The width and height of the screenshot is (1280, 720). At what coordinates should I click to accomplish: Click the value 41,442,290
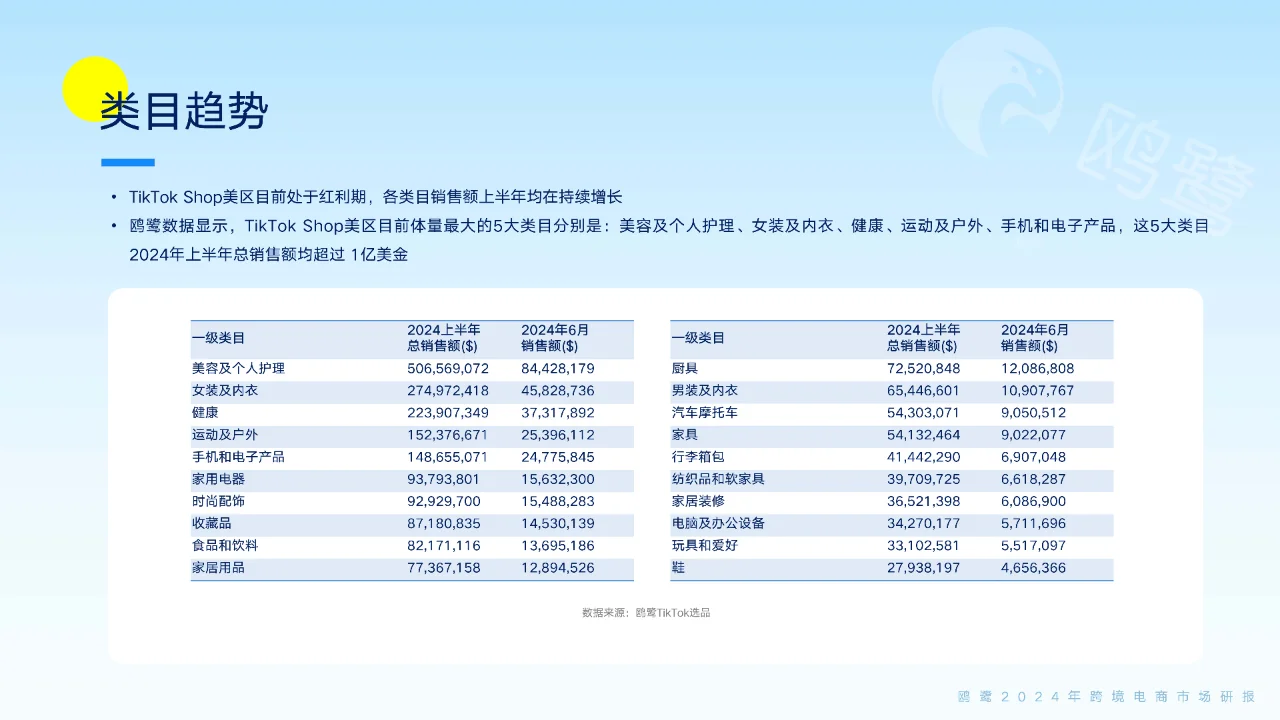pyautogui.click(x=924, y=457)
